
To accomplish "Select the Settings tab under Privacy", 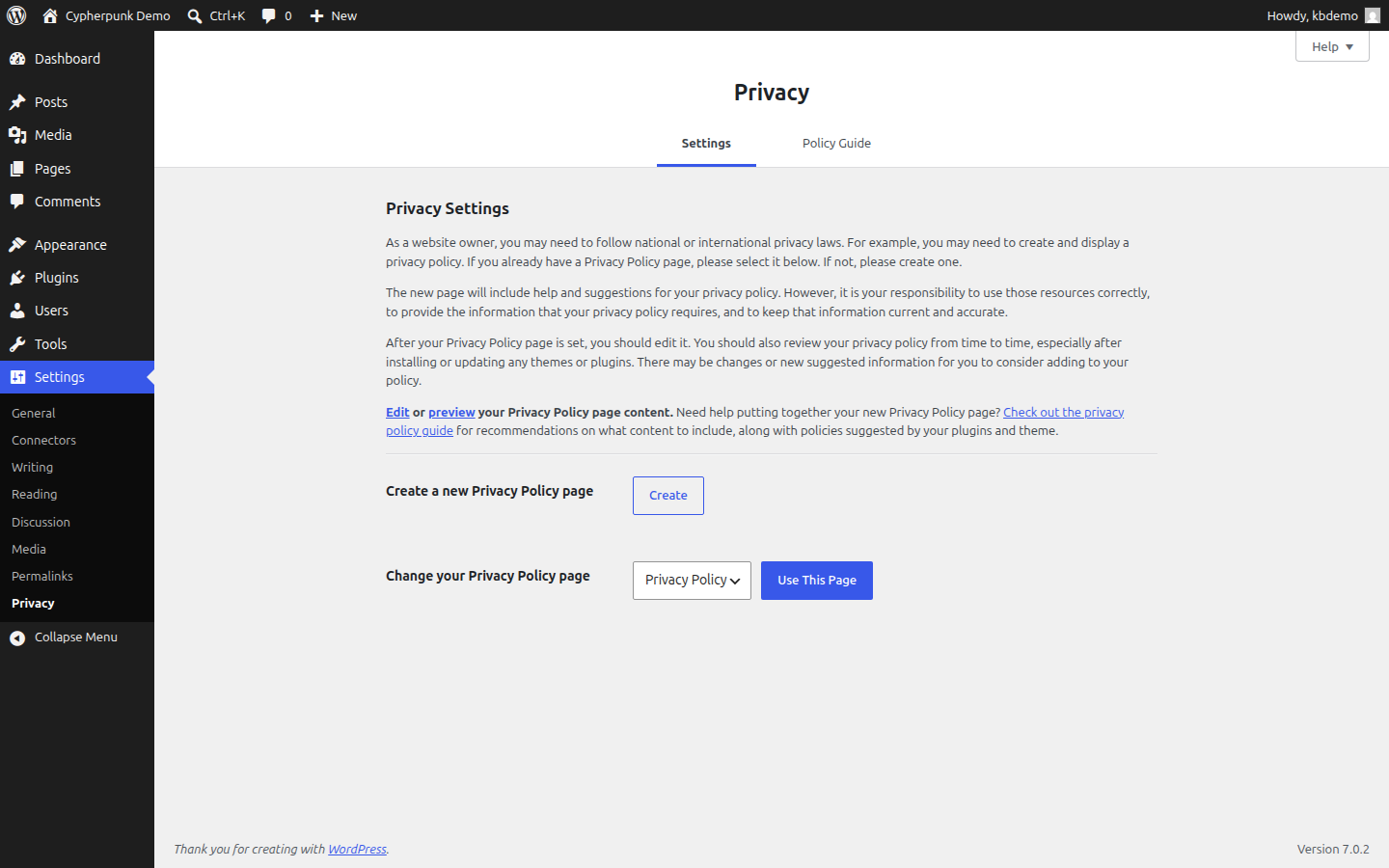I will point(706,143).
